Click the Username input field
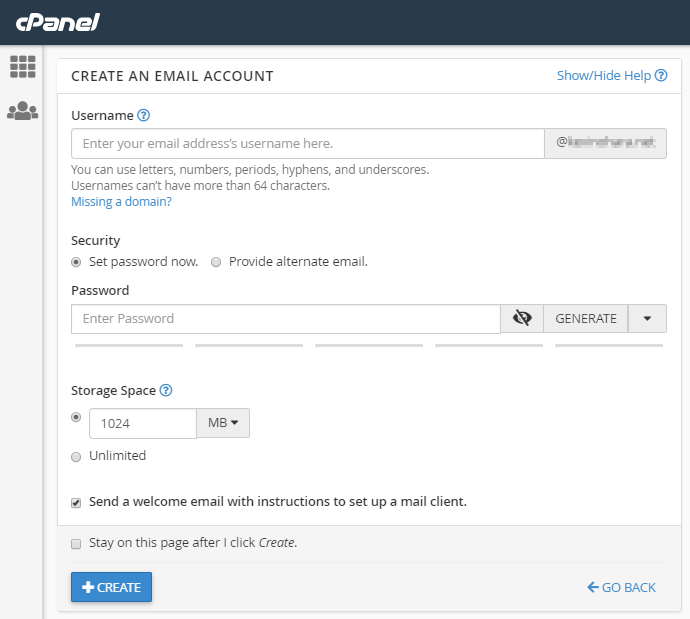 pyautogui.click(x=307, y=144)
